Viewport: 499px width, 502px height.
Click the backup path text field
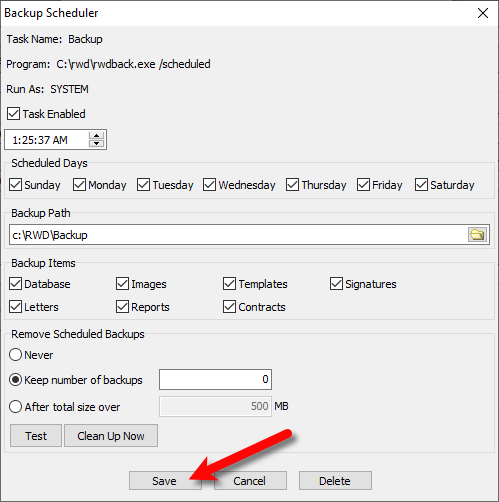tap(238, 235)
